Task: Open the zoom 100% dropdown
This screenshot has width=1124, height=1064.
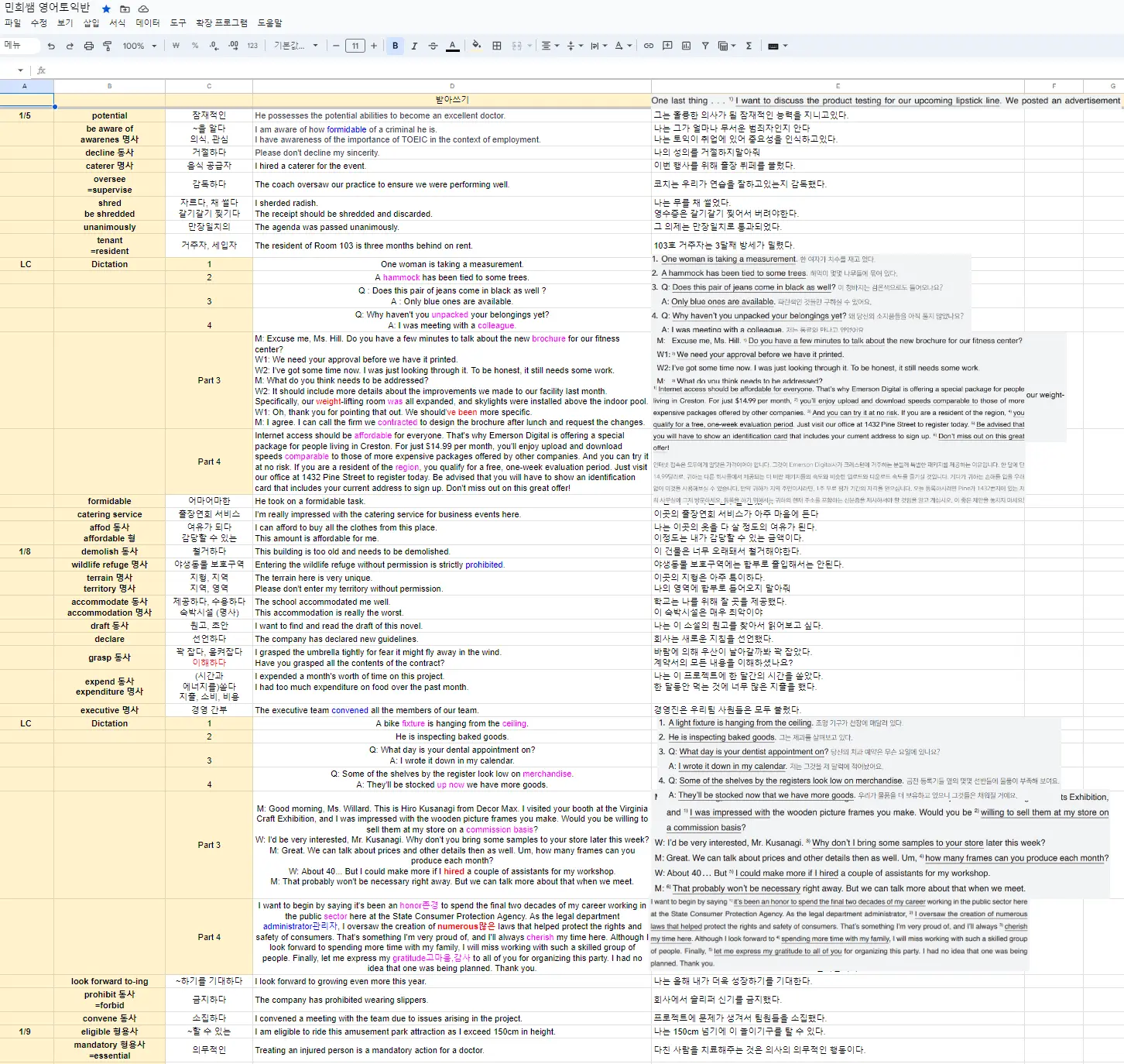Action: [x=139, y=46]
